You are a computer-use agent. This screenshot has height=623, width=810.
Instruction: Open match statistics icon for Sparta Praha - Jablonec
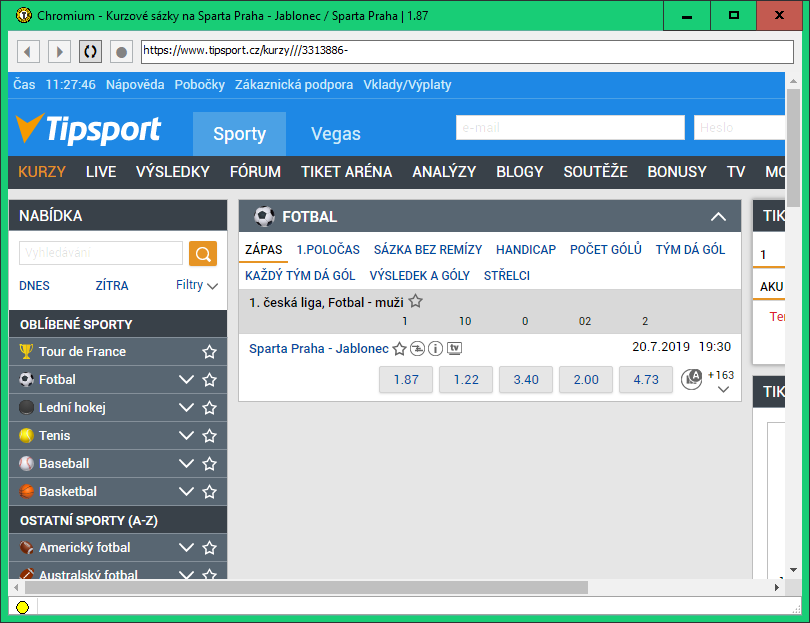pyautogui.click(x=417, y=349)
